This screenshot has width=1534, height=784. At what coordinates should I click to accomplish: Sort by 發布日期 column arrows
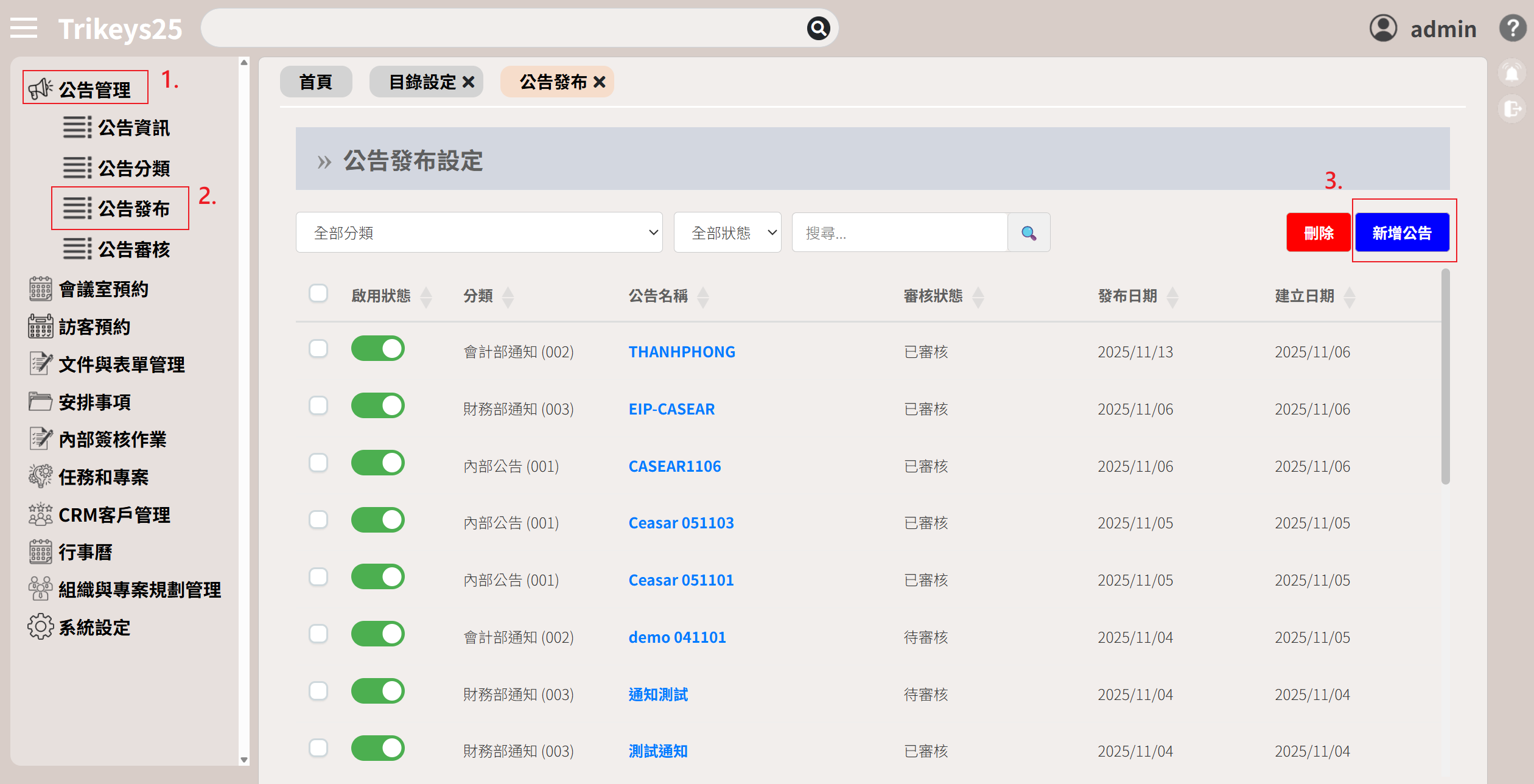1172,297
